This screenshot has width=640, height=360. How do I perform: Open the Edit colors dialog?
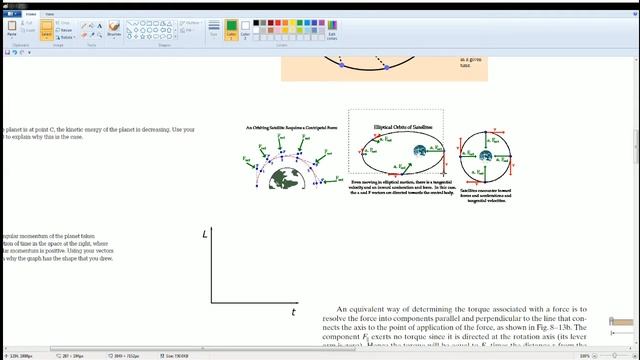332,30
